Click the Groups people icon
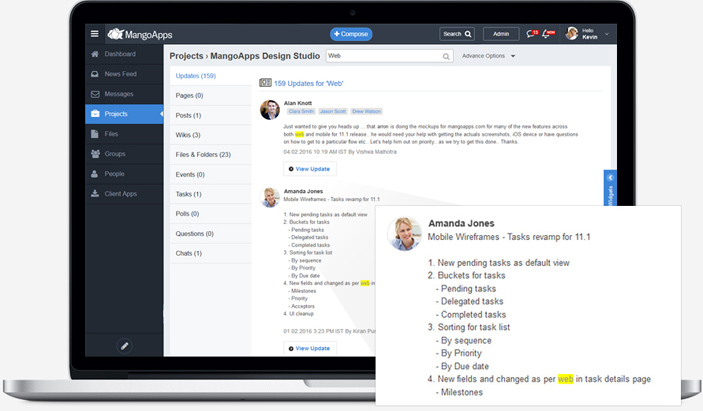 click(95, 154)
